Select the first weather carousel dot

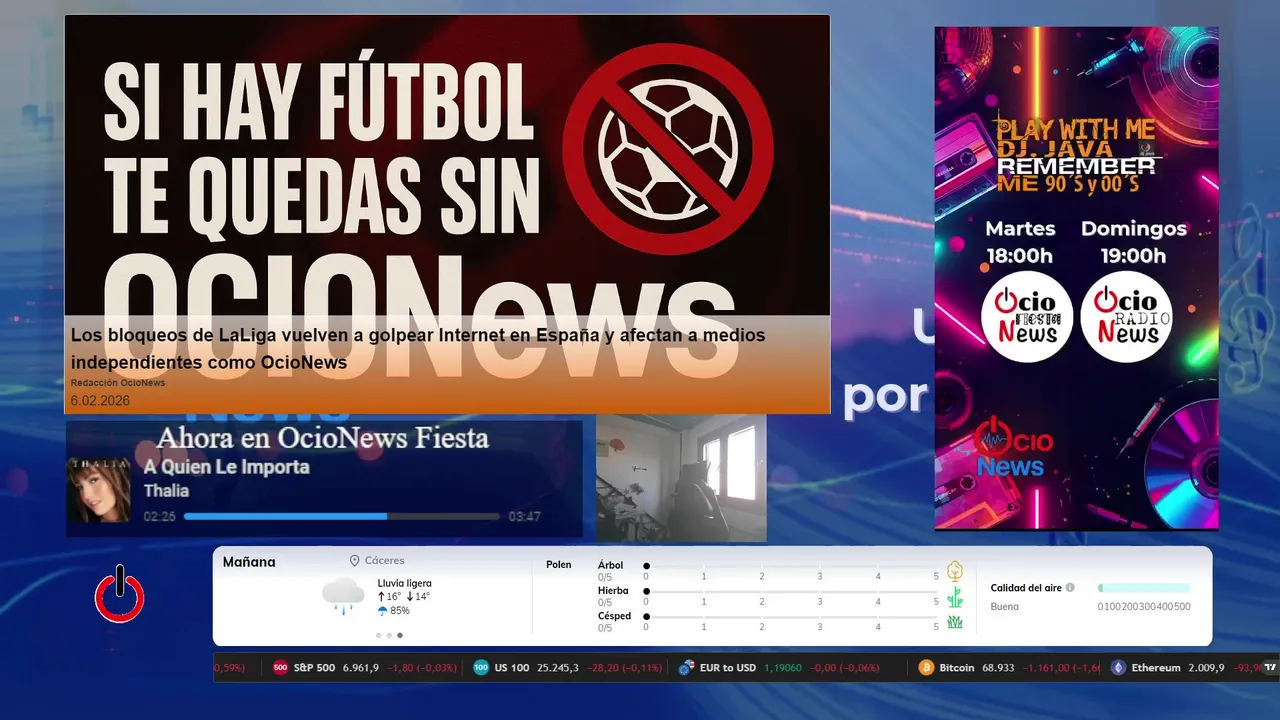point(378,635)
